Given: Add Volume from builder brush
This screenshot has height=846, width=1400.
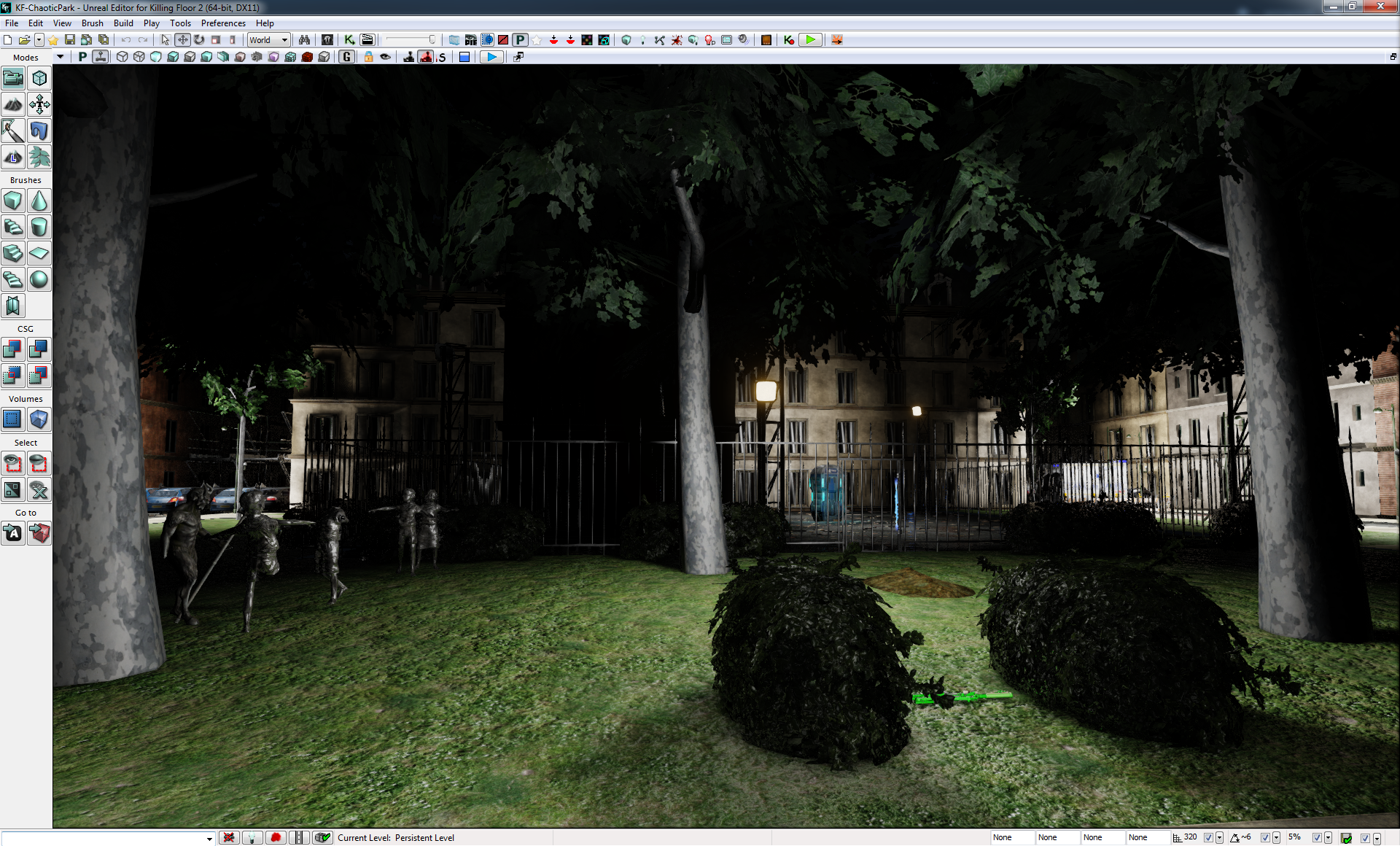Looking at the screenshot, I should pyautogui.click(x=39, y=419).
